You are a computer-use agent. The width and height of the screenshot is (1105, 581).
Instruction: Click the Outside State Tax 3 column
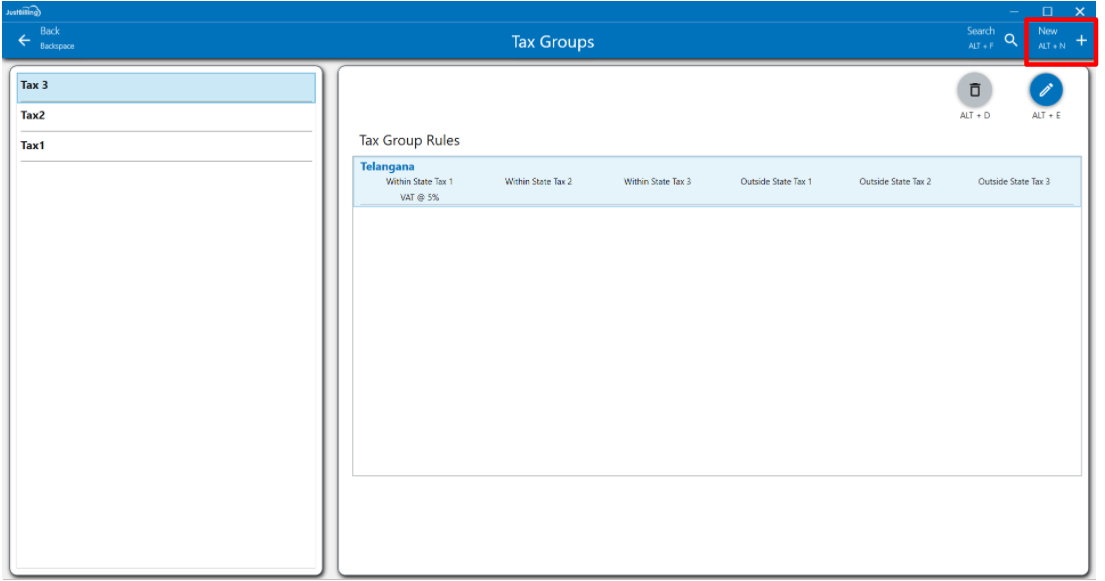coord(1014,182)
